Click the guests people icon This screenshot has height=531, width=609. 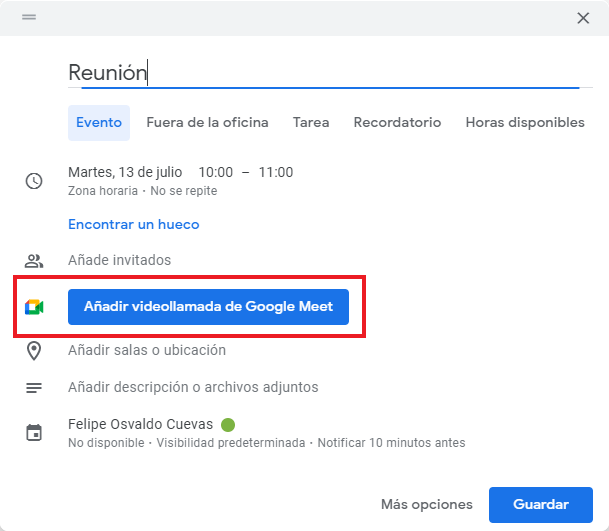tap(34, 261)
